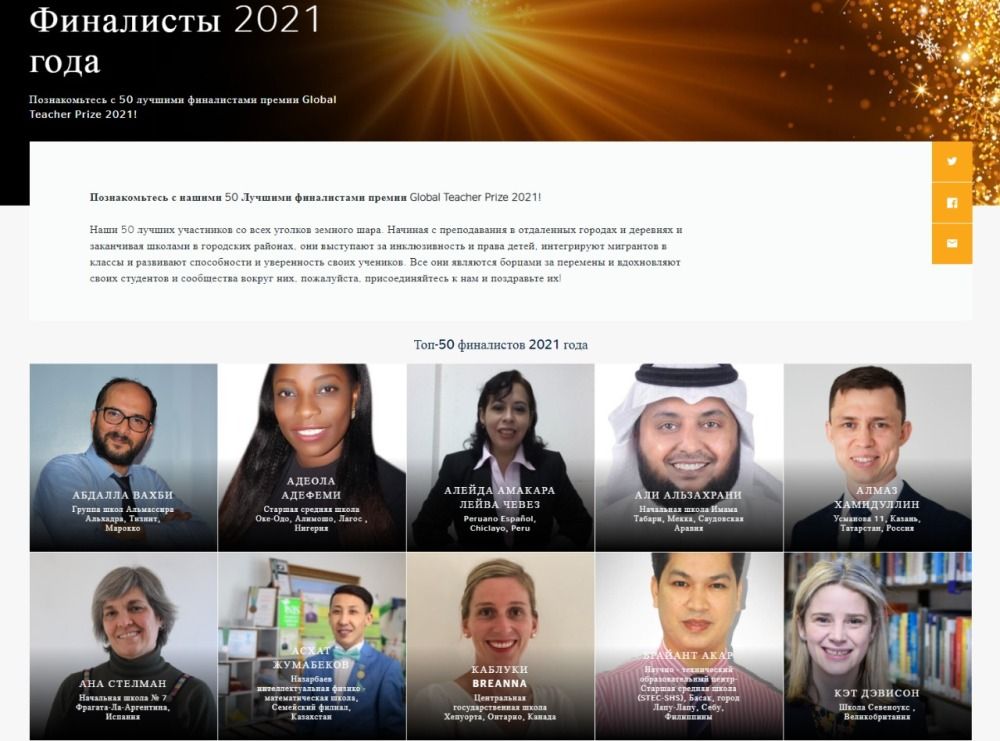This screenshot has width=1000, height=741.
Task: View Брайант Акар finalist profile
Action: coord(689,646)
